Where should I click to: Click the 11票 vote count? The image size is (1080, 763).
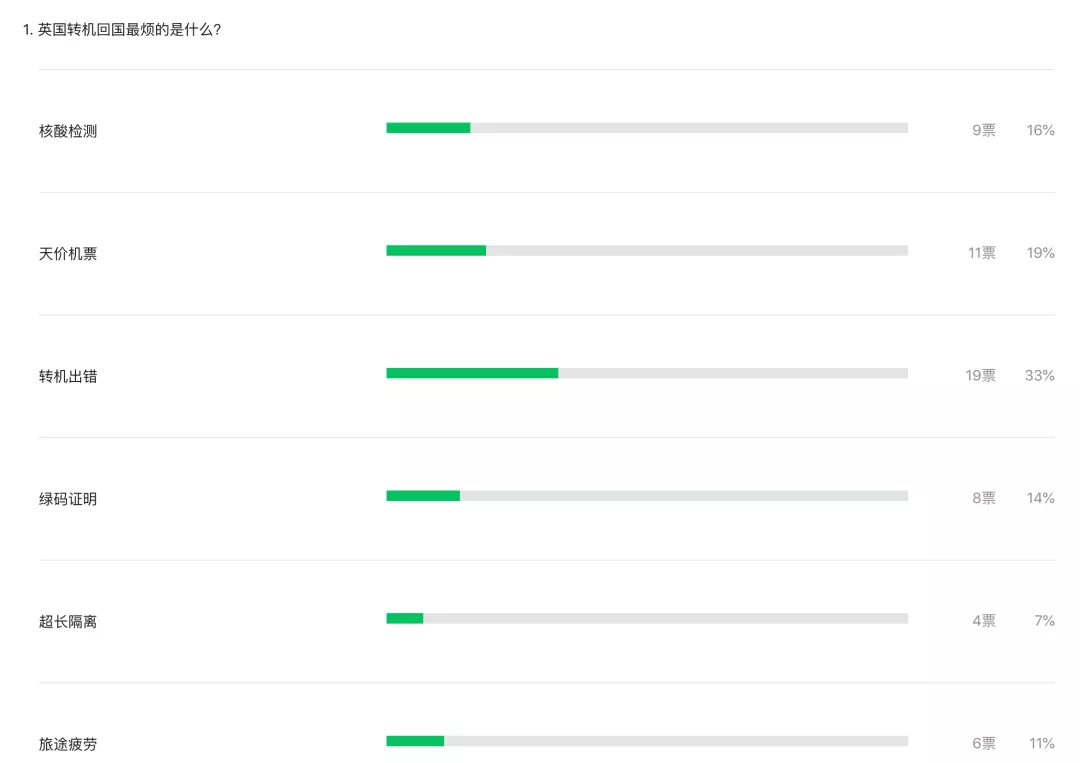coord(981,253)
